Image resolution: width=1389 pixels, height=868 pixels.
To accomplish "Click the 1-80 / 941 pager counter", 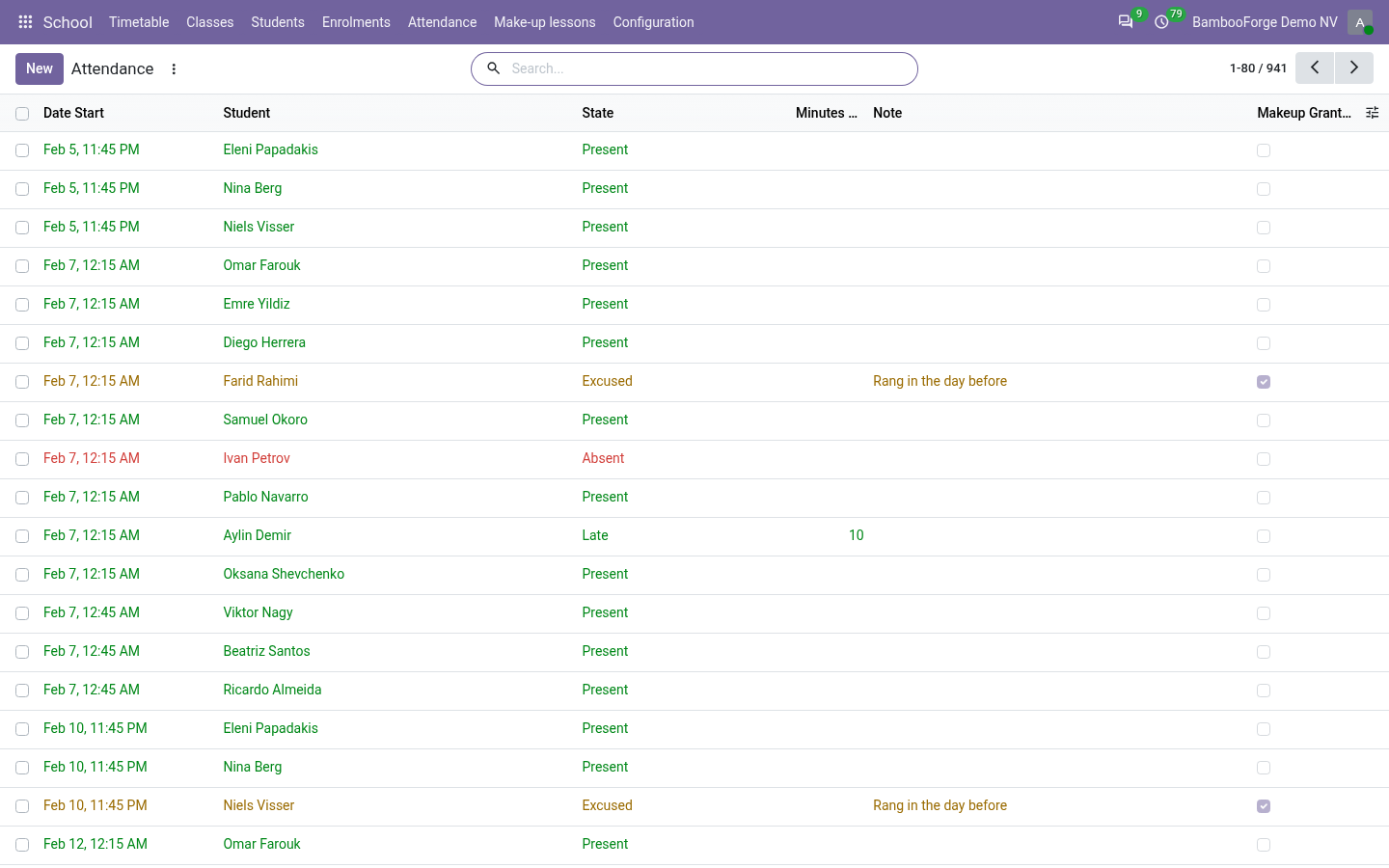I will tap(1258, 68).
